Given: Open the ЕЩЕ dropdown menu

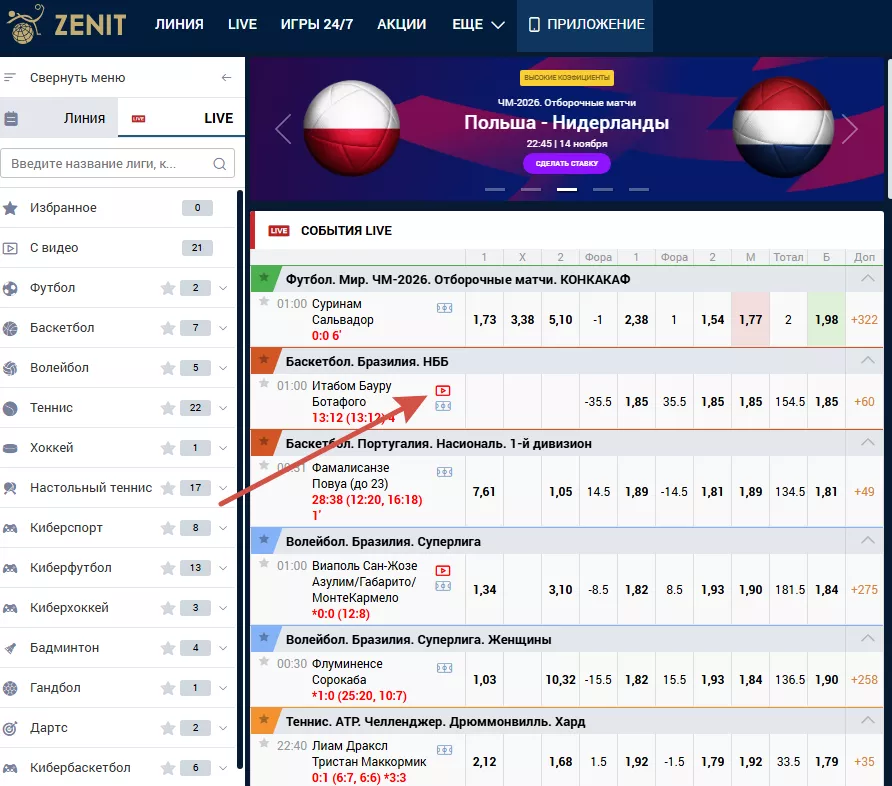Looking at the screenshot, I should click(x=478, y=24).
